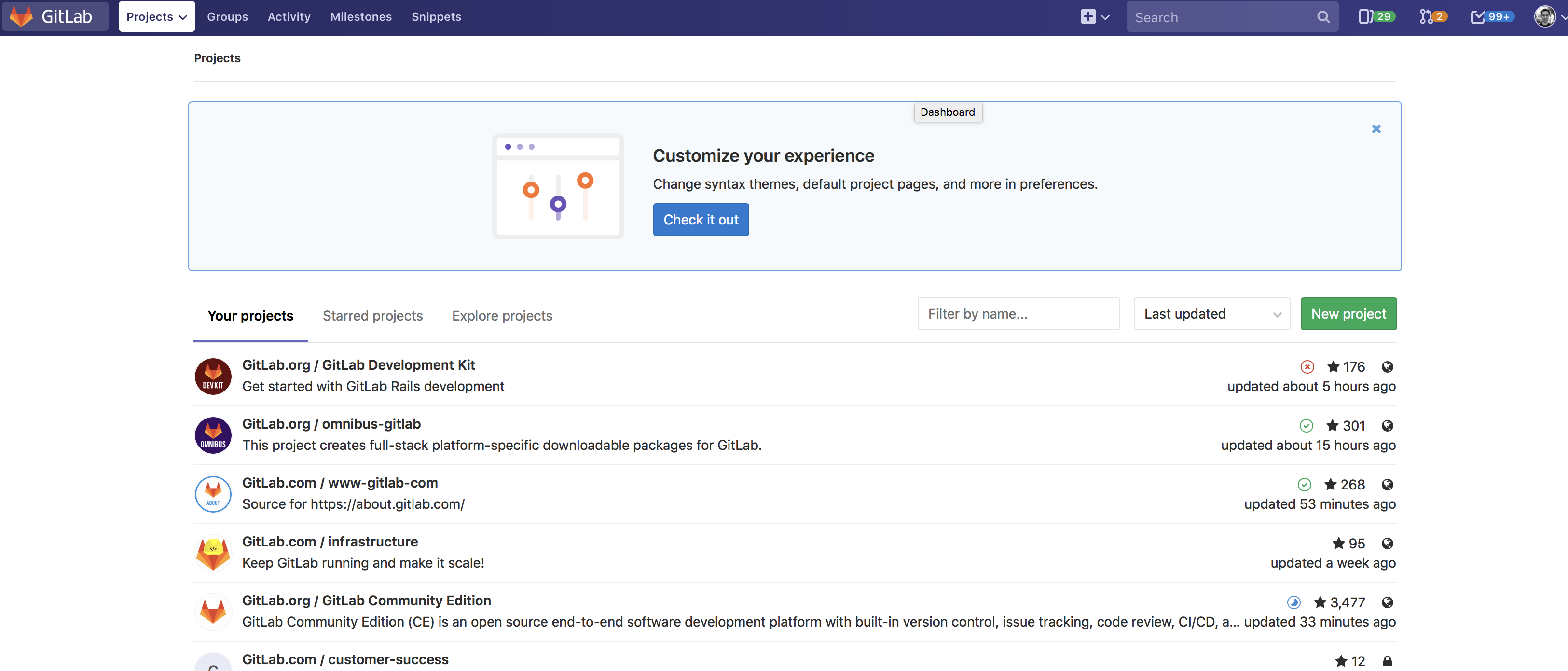Click 'updated 53 minutes ago' text

pyautogui.click(x=1320, y=504)
